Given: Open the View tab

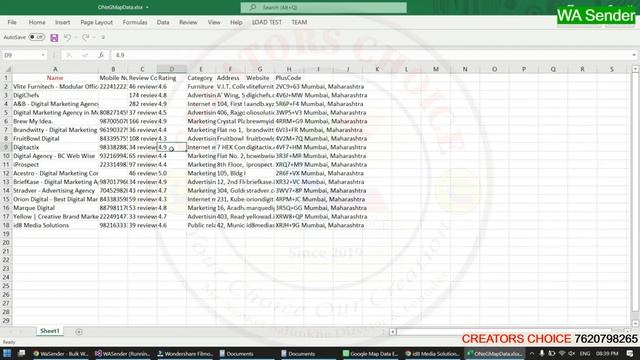Looking at the screenshot, I should coord(214,22).
